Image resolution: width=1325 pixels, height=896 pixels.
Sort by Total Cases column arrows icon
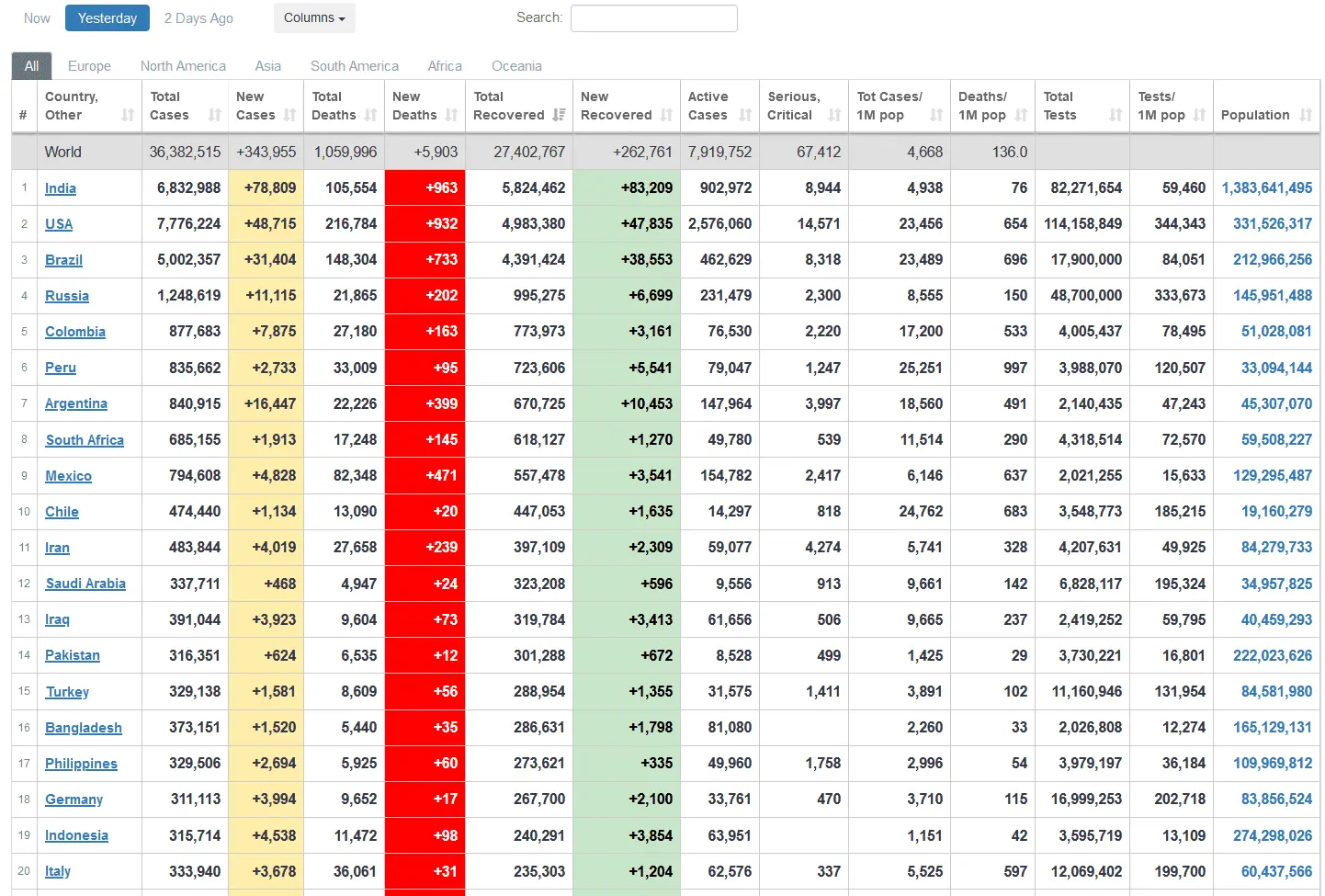pyautogui.click(x=214, y=115)
